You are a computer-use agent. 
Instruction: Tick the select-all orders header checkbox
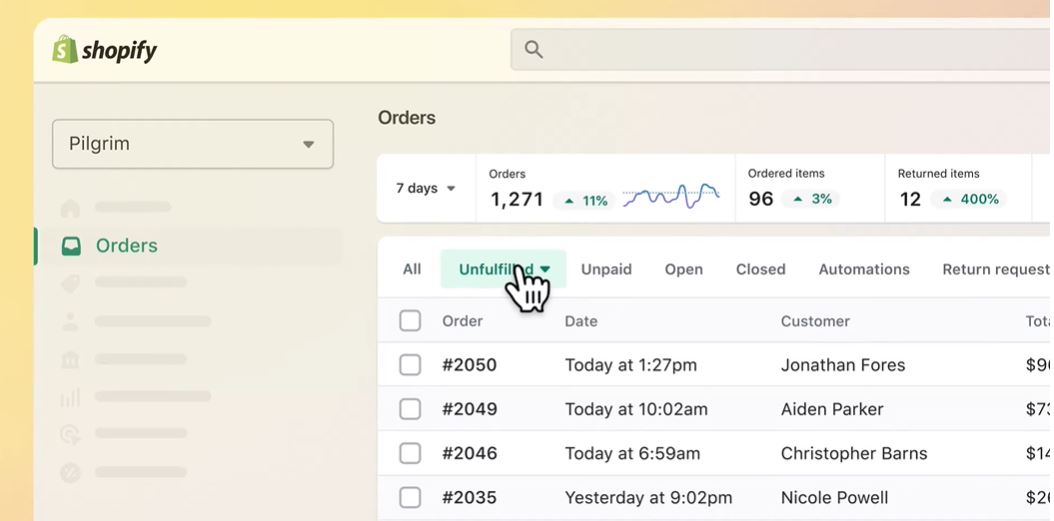click(x=410, y=321)
